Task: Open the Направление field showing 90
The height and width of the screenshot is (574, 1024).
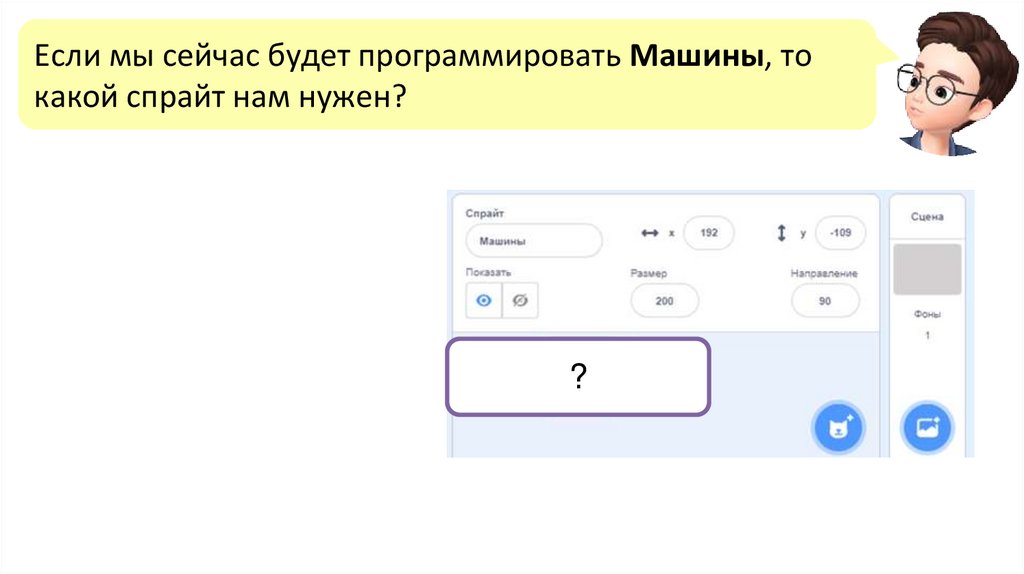Action: tap(824, 300)
